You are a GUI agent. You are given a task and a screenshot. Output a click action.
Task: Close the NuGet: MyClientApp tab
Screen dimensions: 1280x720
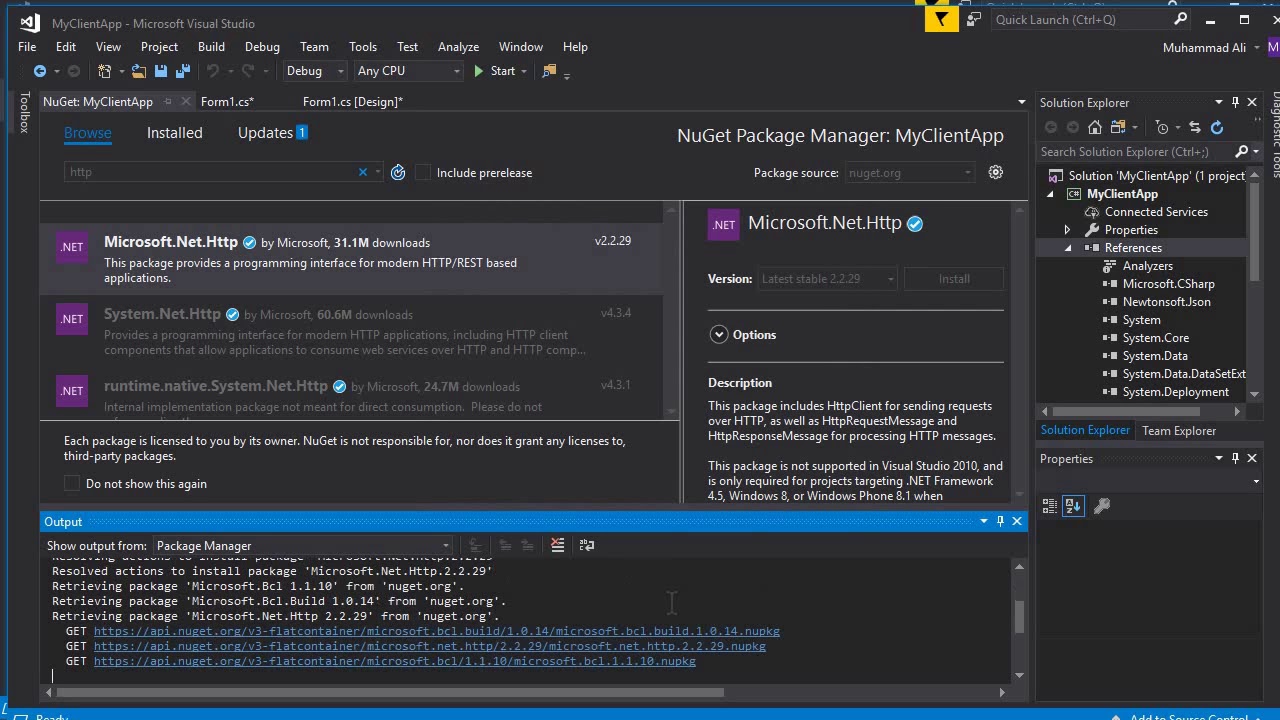coord(185,101)
